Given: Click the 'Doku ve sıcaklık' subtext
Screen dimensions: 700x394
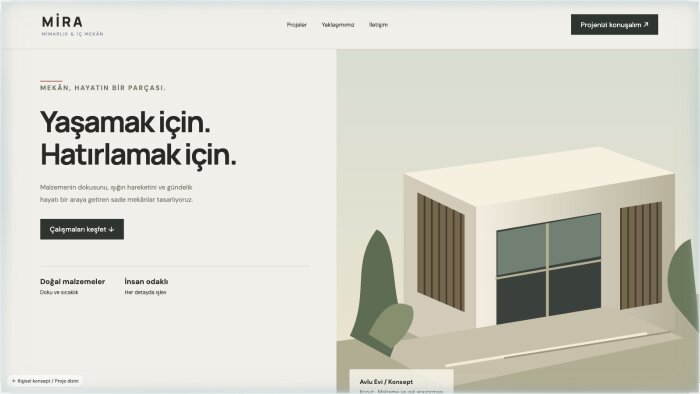Looking at the screenshot, I should tap(59, 293).
